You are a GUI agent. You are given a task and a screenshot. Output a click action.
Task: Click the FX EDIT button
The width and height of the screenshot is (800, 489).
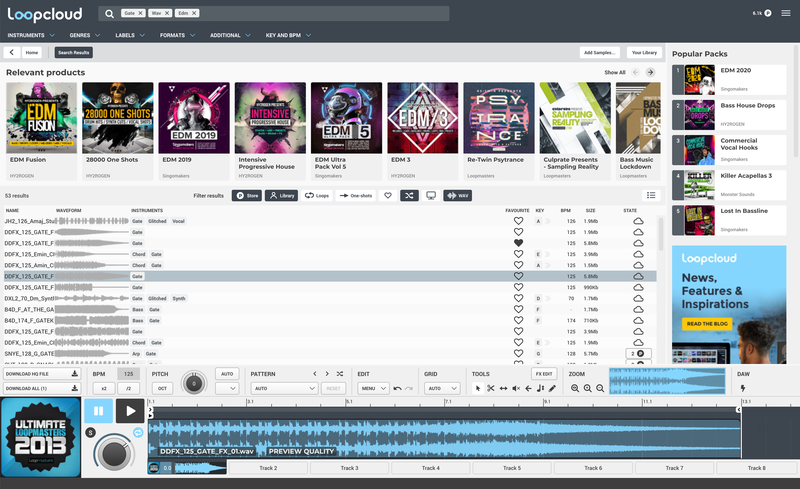pos(544,374)
